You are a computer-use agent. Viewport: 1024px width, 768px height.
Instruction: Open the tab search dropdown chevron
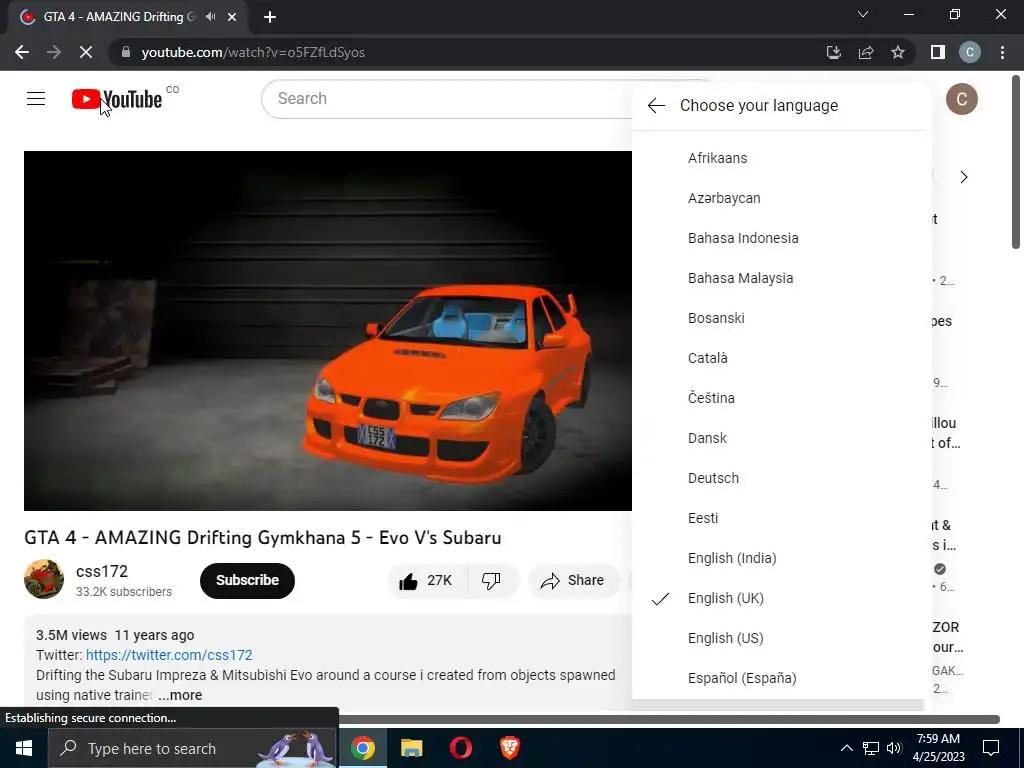coord(863,14)
